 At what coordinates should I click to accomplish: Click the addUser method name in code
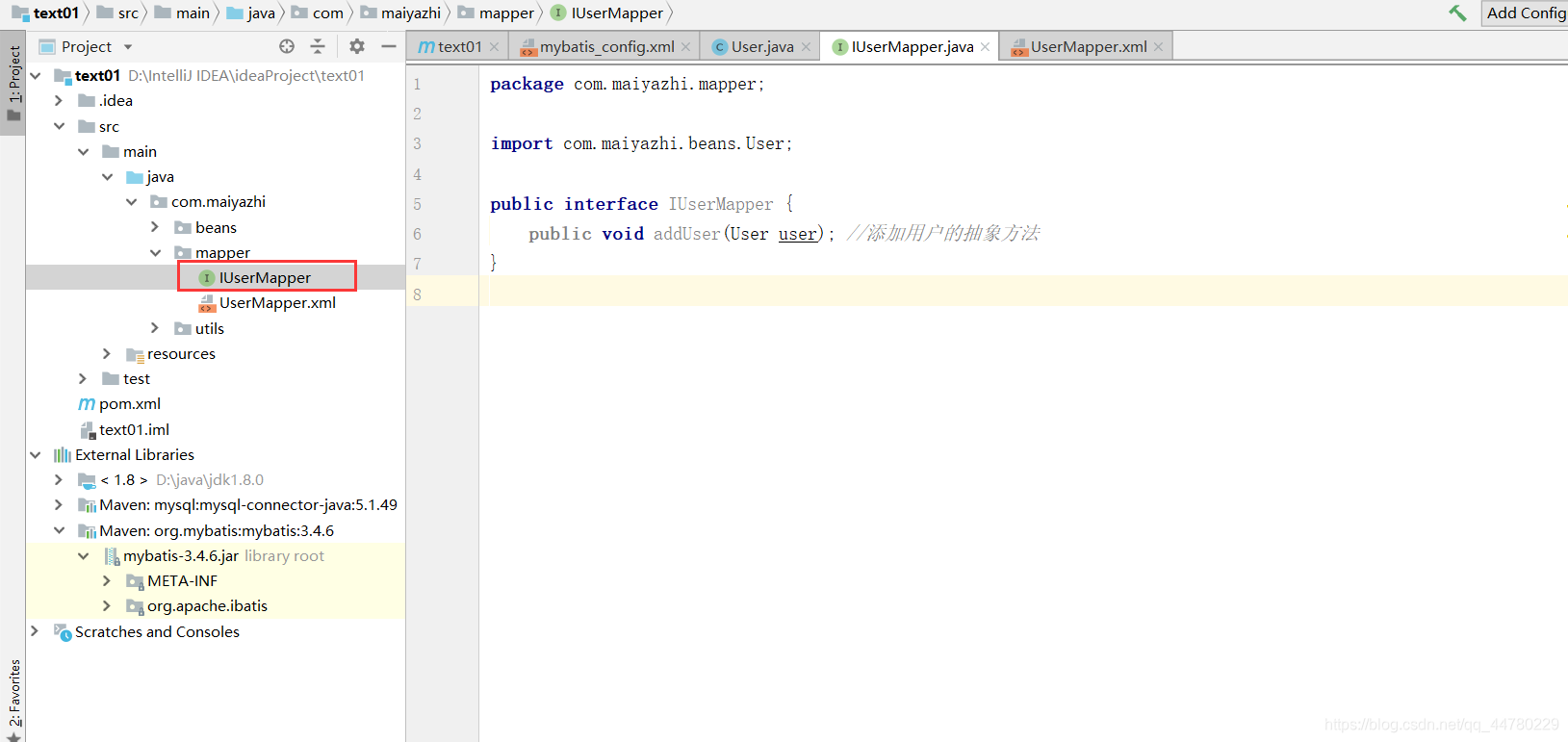686,234
